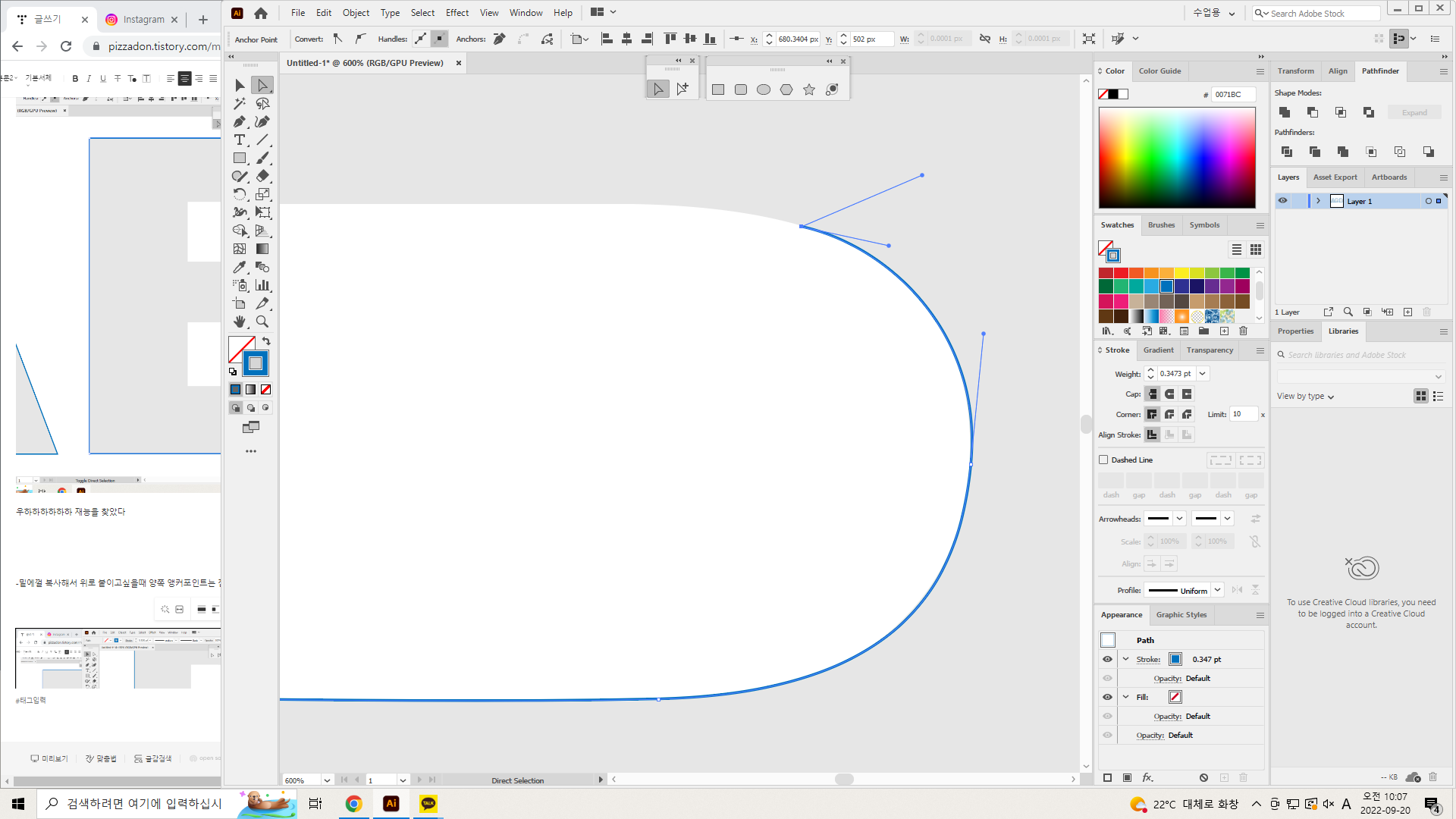Open the Effect menu
Viewport: 1456px width, 819px height.
tap(457, 13)
